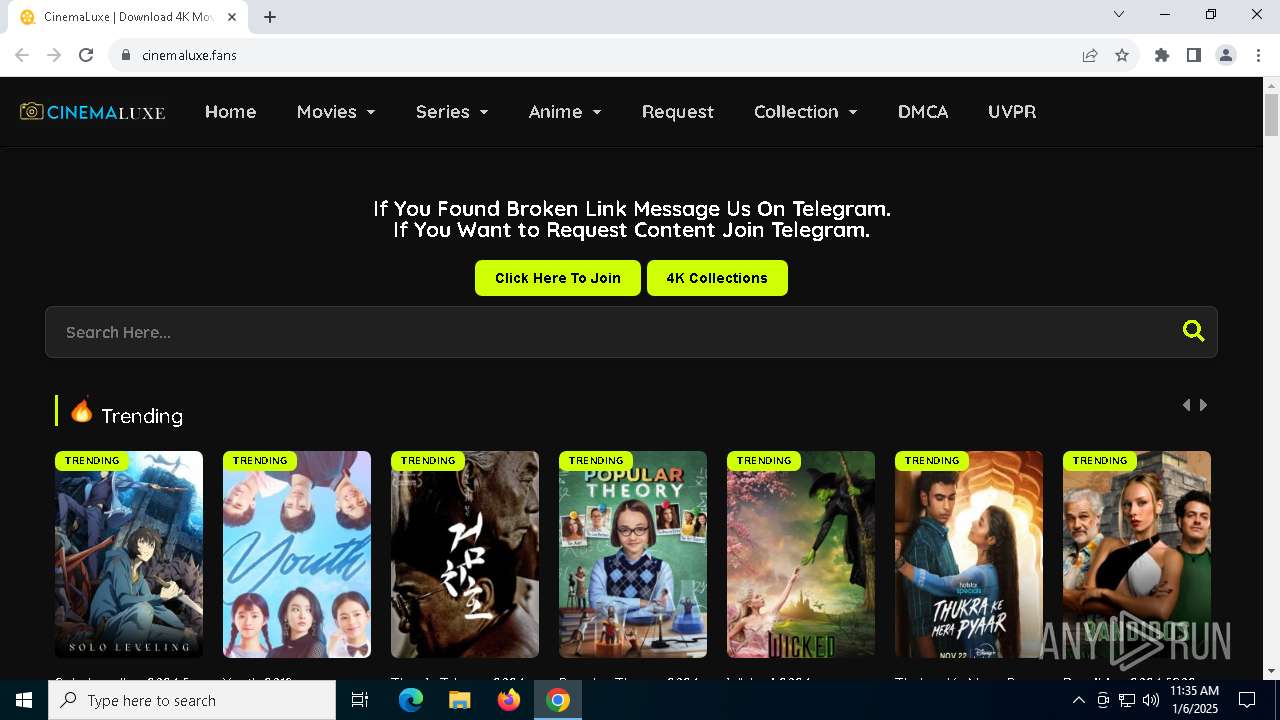Show next trending items arrow
This screenshot has height=720, width=1280.
[1203, 405]
